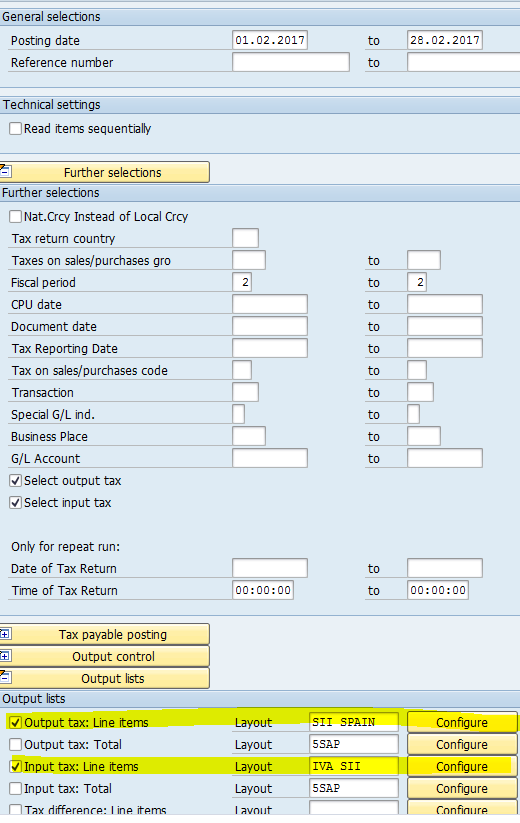Uncheck Select output tax
520x823 pixels.
16,480
